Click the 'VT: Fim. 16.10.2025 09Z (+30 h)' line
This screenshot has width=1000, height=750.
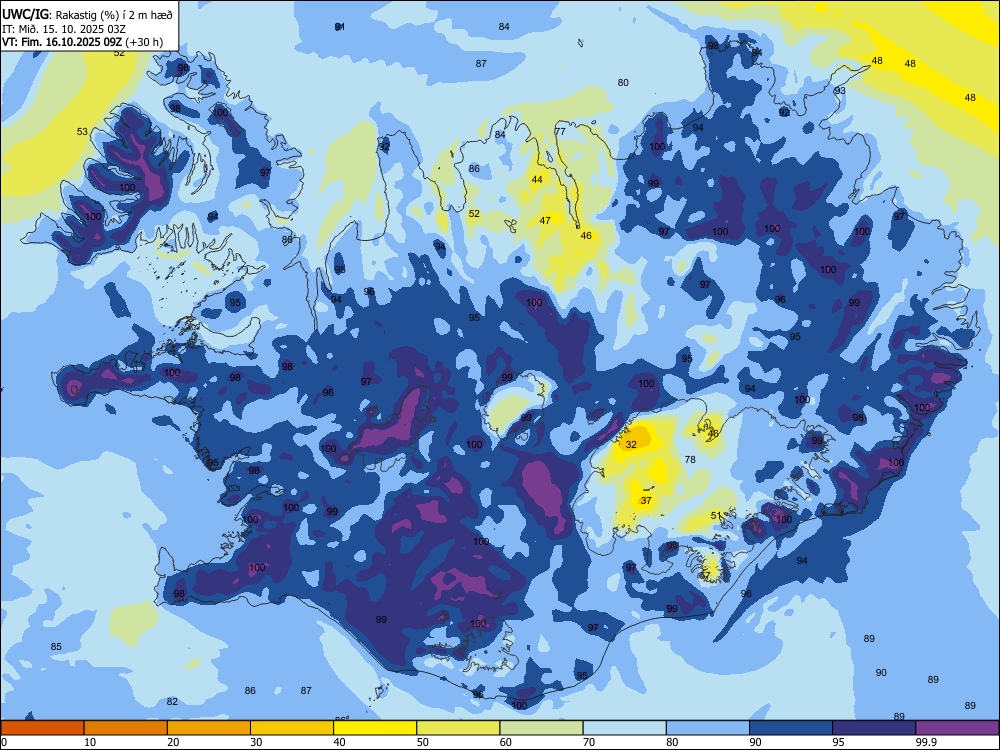[82, 42]
